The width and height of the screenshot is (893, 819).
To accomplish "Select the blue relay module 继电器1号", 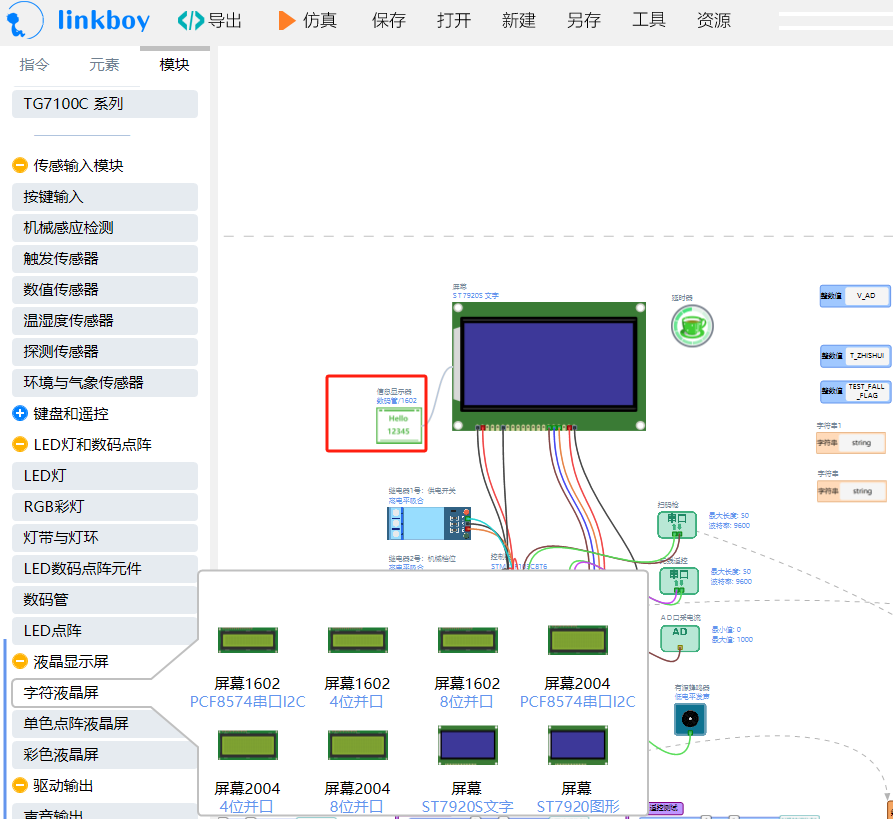I will pyautogui.click(x=429, y=523).
